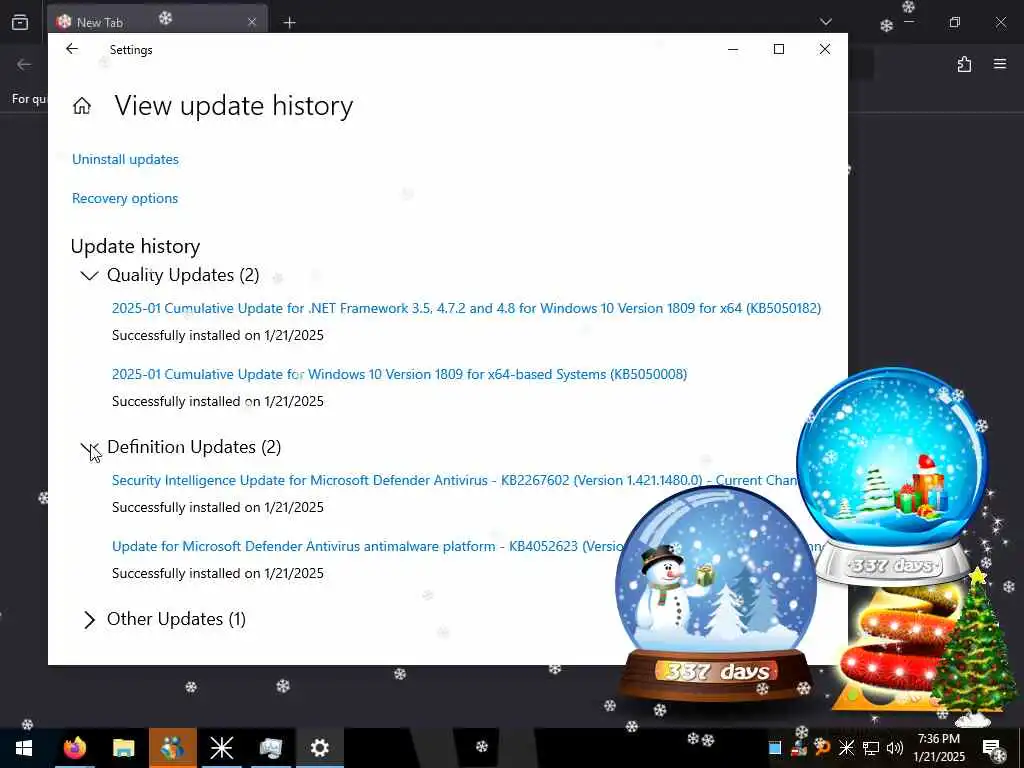Click the orange tray icon
The image size is (1024, 768).
point(822,748)
